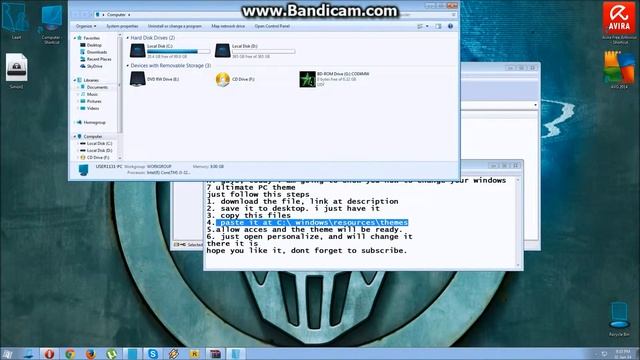Image resolution: width=640 pixels, height=360 pixels.
Task: Collapse the Favorites tree section
Action: 75,38
